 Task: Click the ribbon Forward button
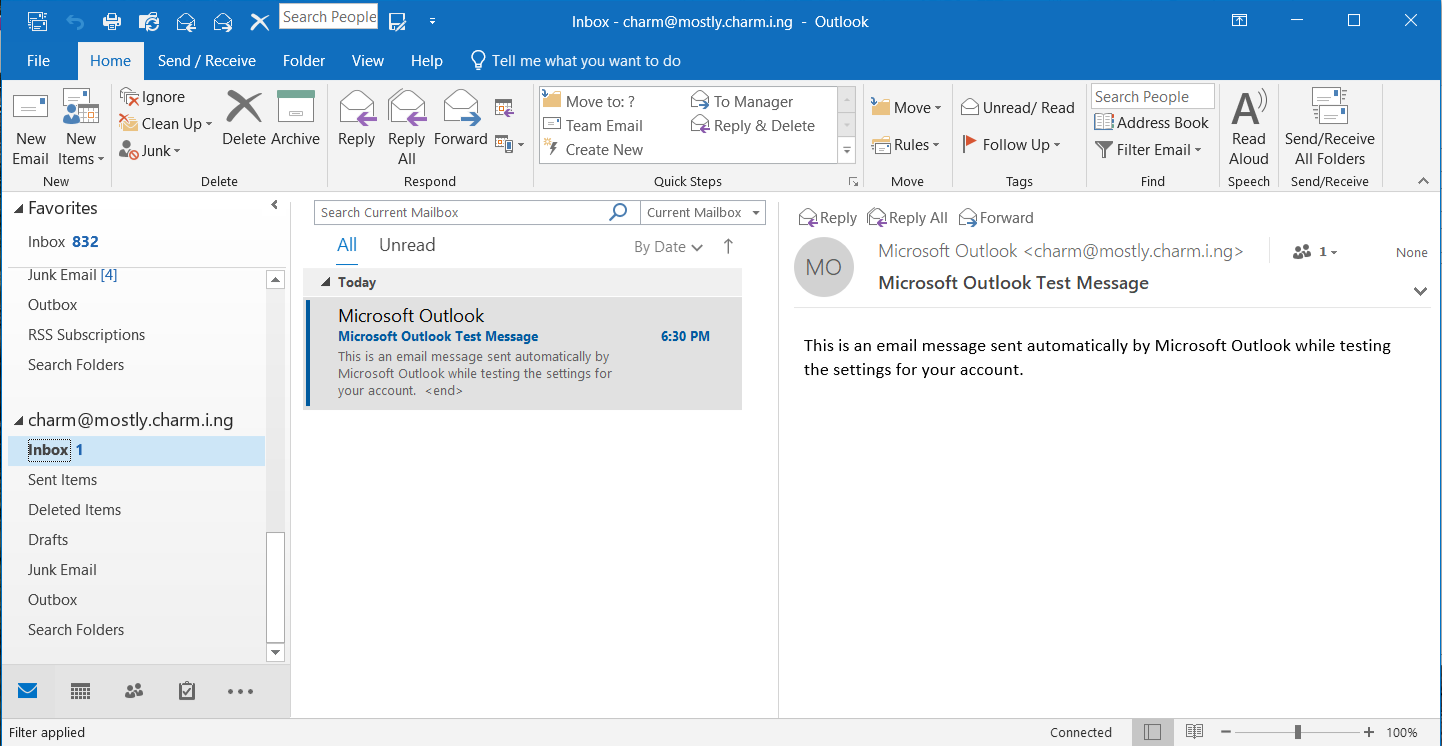point(461,119)
